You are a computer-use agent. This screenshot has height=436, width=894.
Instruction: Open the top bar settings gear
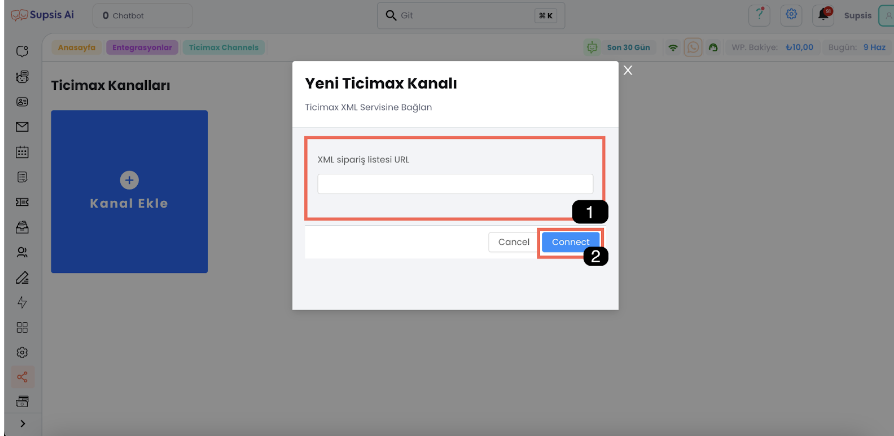791,15
